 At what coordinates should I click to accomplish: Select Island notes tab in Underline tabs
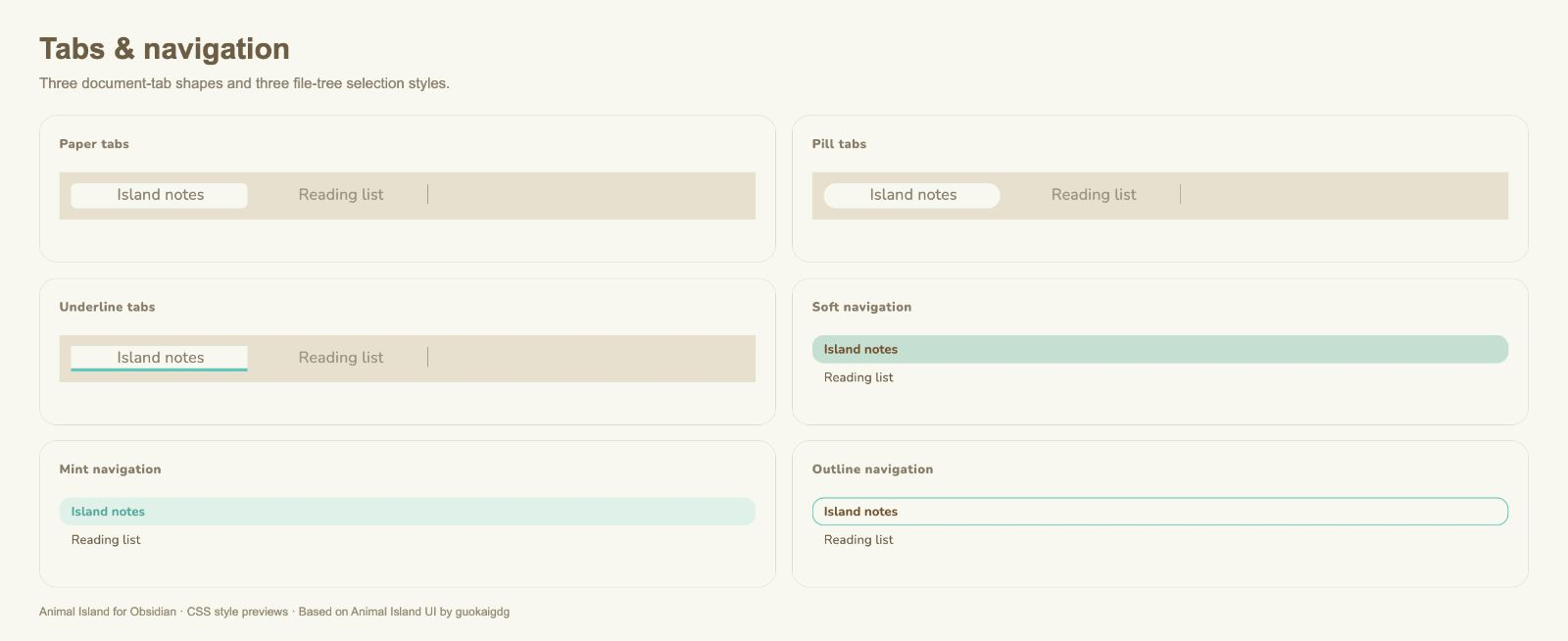click(x=159, y=358)
